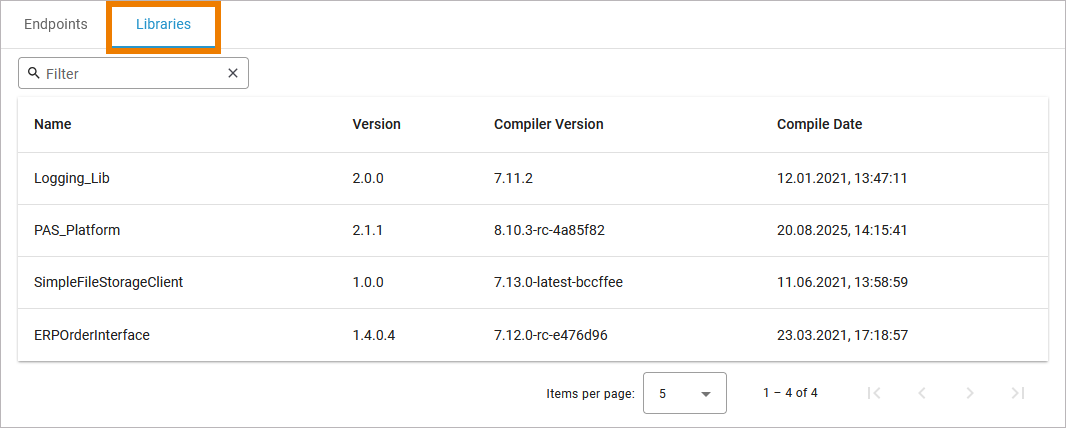Viewport: 1066px width, 428px height.
Task: Sort by Compiler Version column header
Action: coord(548,124)
